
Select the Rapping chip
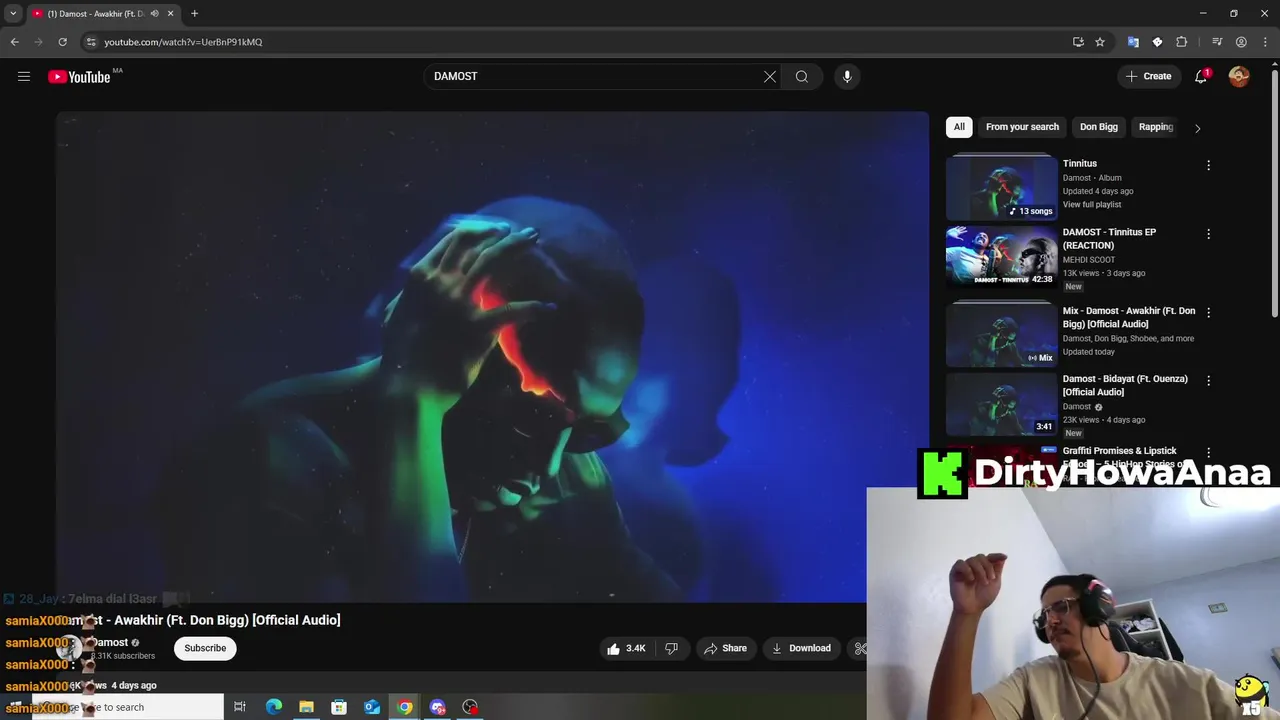coord(1156,127)
